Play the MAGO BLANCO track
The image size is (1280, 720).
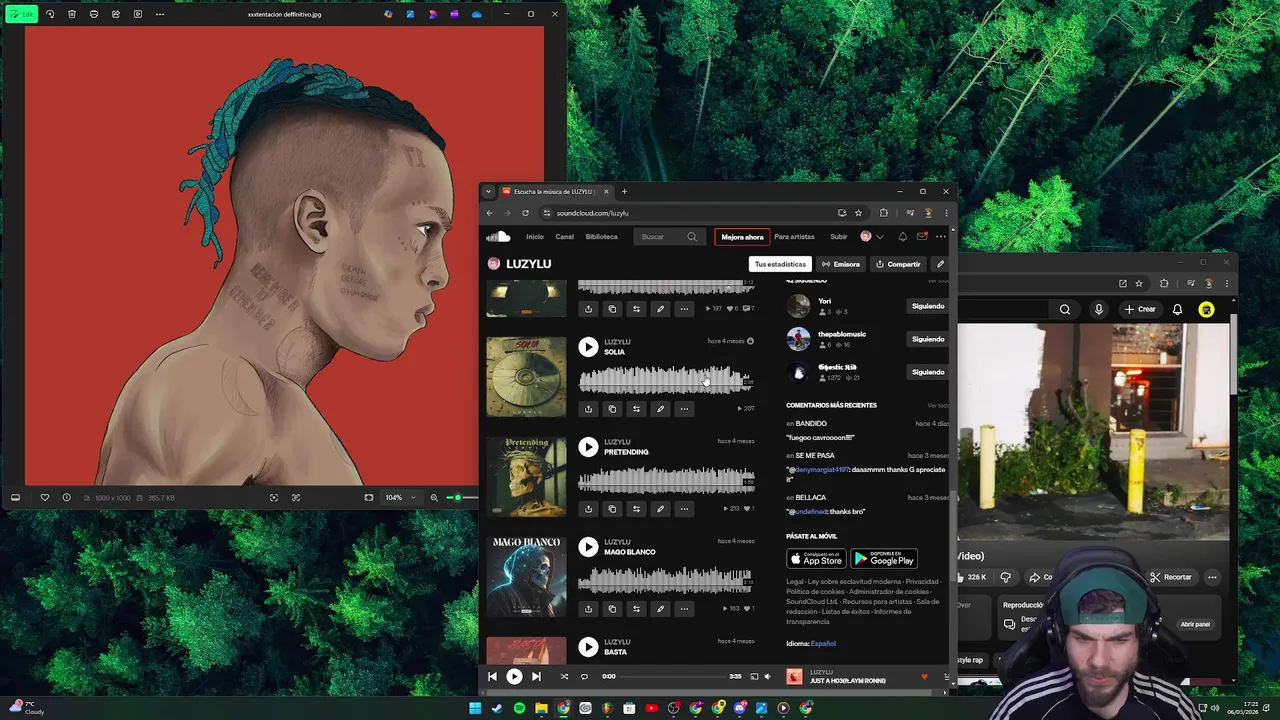coord(588,547)
